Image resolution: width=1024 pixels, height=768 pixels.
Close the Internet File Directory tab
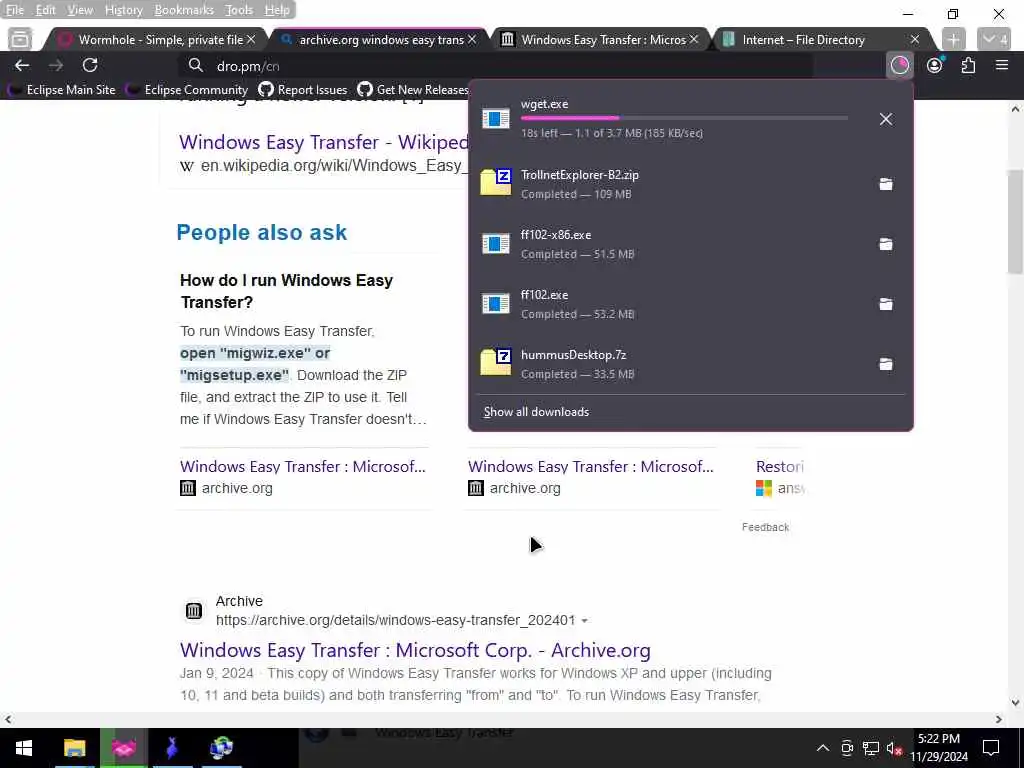915,40
